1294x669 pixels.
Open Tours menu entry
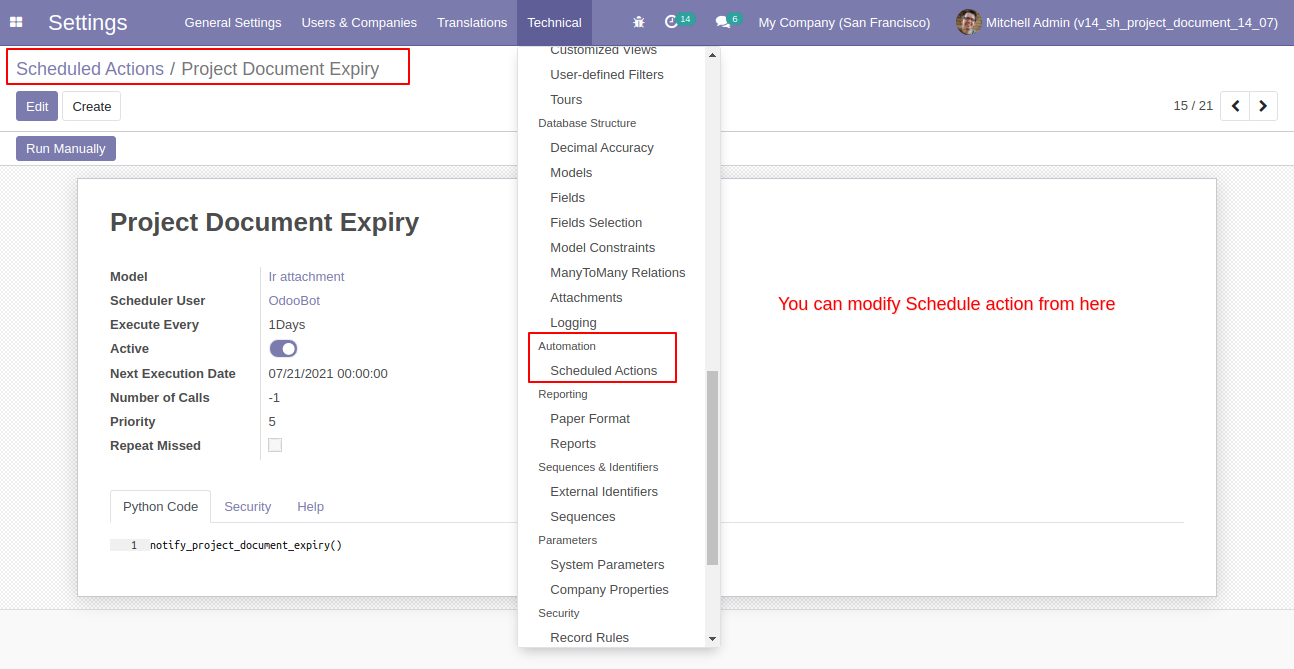coord(566,99)
